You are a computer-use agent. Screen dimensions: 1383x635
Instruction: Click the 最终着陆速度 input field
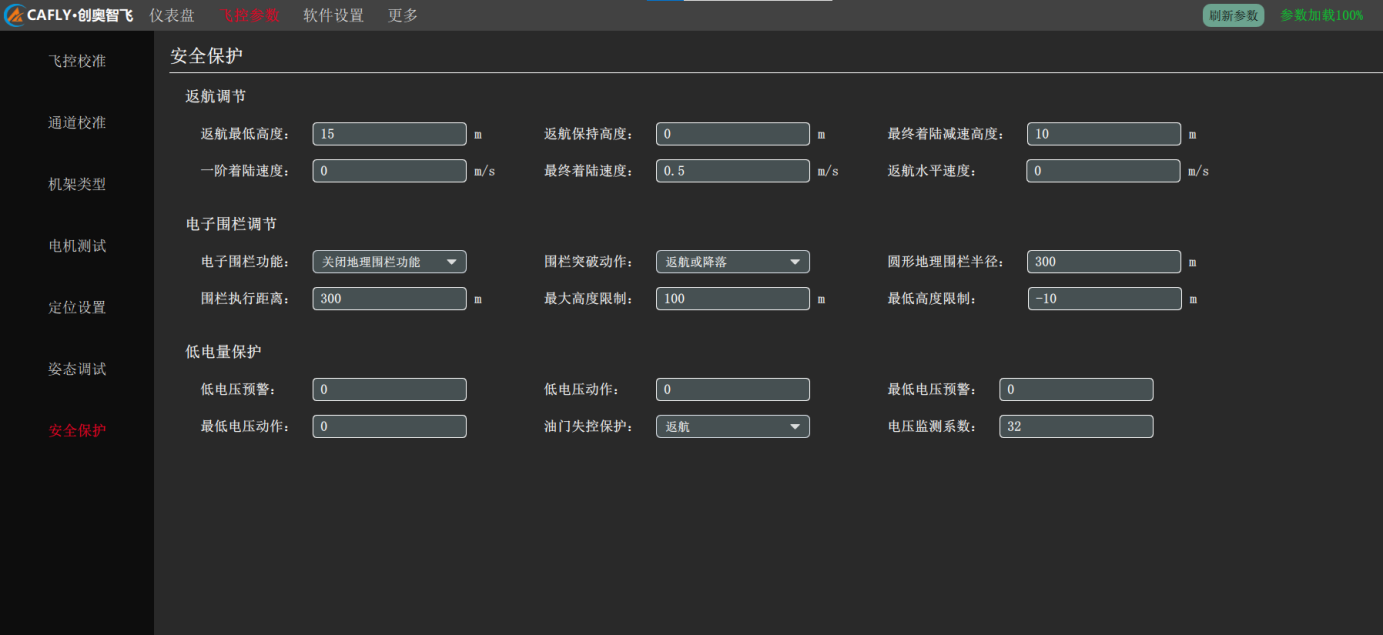[x=733, y=171]
